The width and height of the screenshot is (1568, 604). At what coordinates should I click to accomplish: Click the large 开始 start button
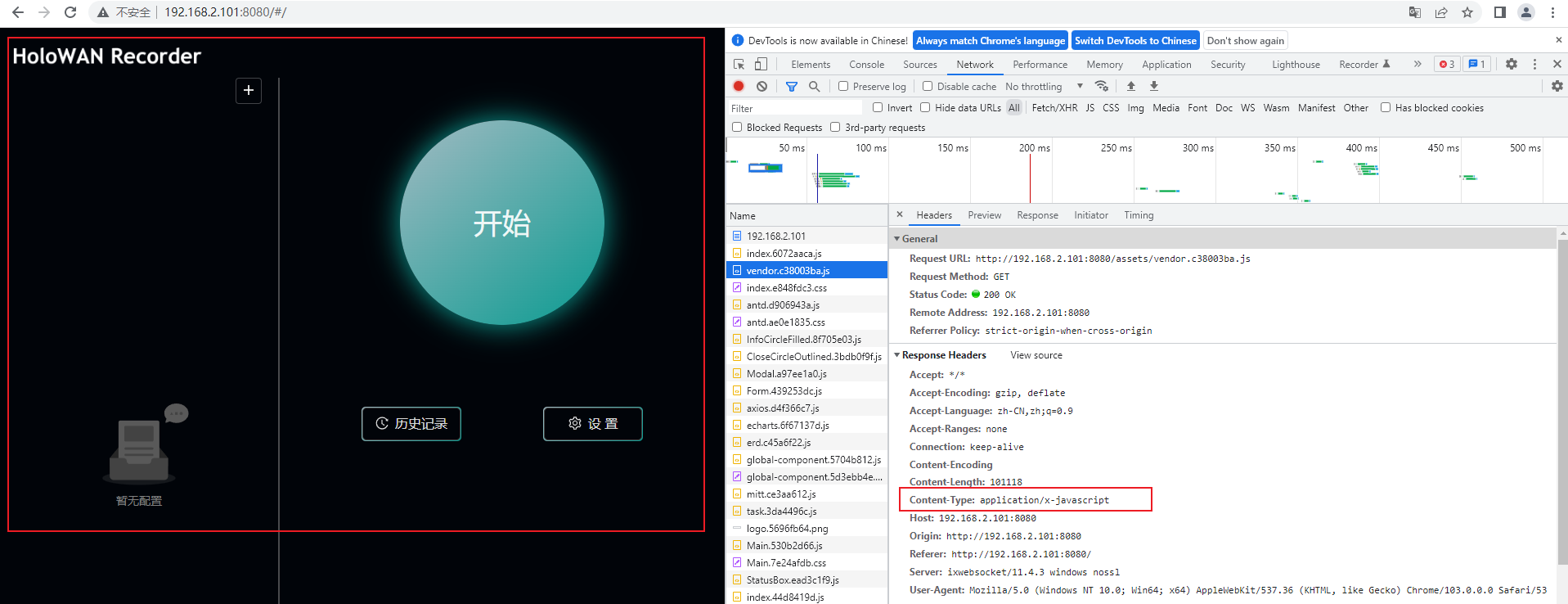pyautogui.click(x=502, y=223)
